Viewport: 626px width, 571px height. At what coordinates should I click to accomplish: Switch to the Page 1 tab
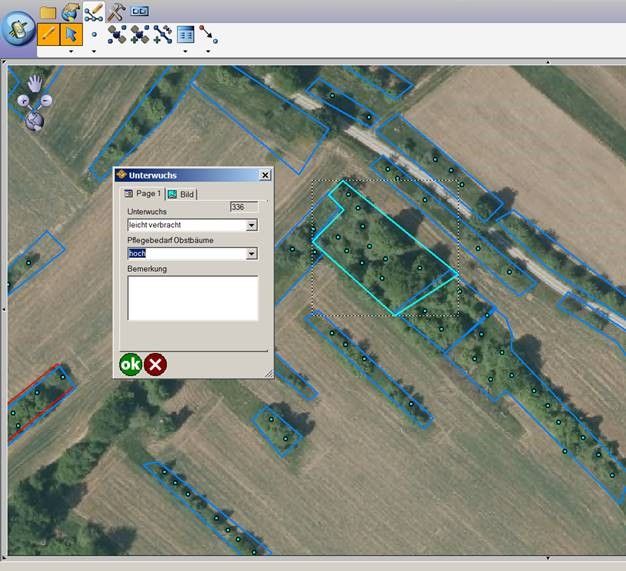pyautogui.click(x=143, y=194)
